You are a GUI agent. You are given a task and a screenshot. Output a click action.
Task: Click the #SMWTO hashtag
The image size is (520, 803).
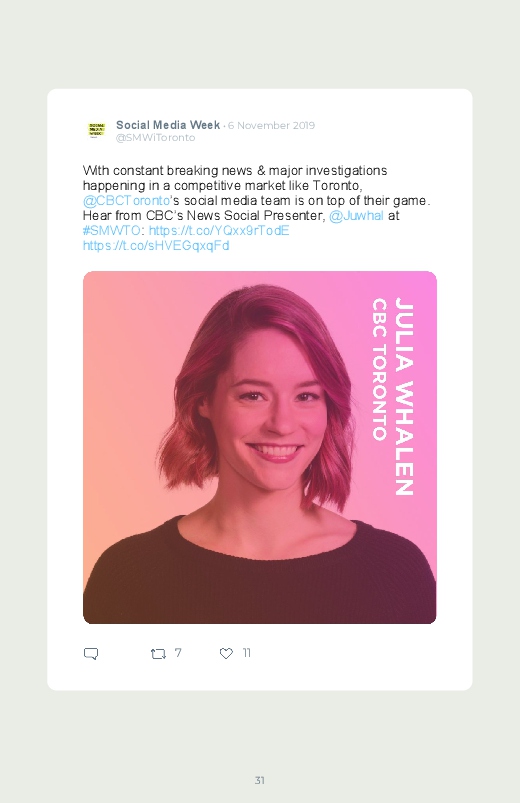click(111, 230)
